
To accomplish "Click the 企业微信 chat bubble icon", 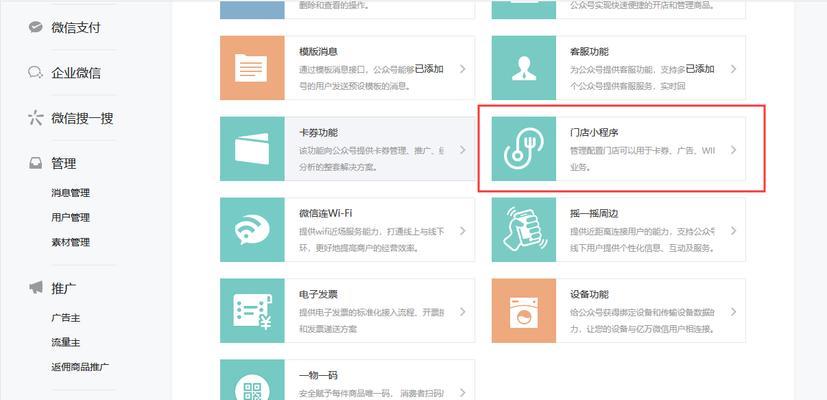I will [35, 72].
